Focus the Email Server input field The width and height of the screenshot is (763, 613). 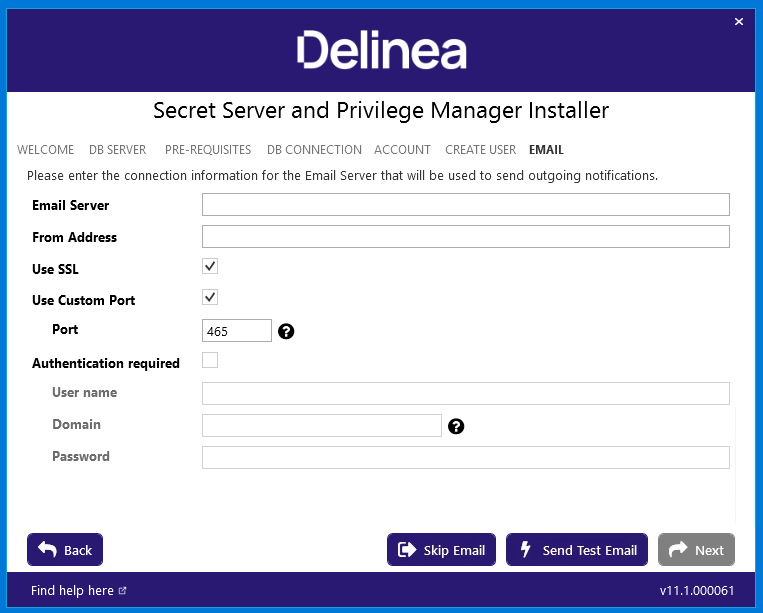pos(466,204)
